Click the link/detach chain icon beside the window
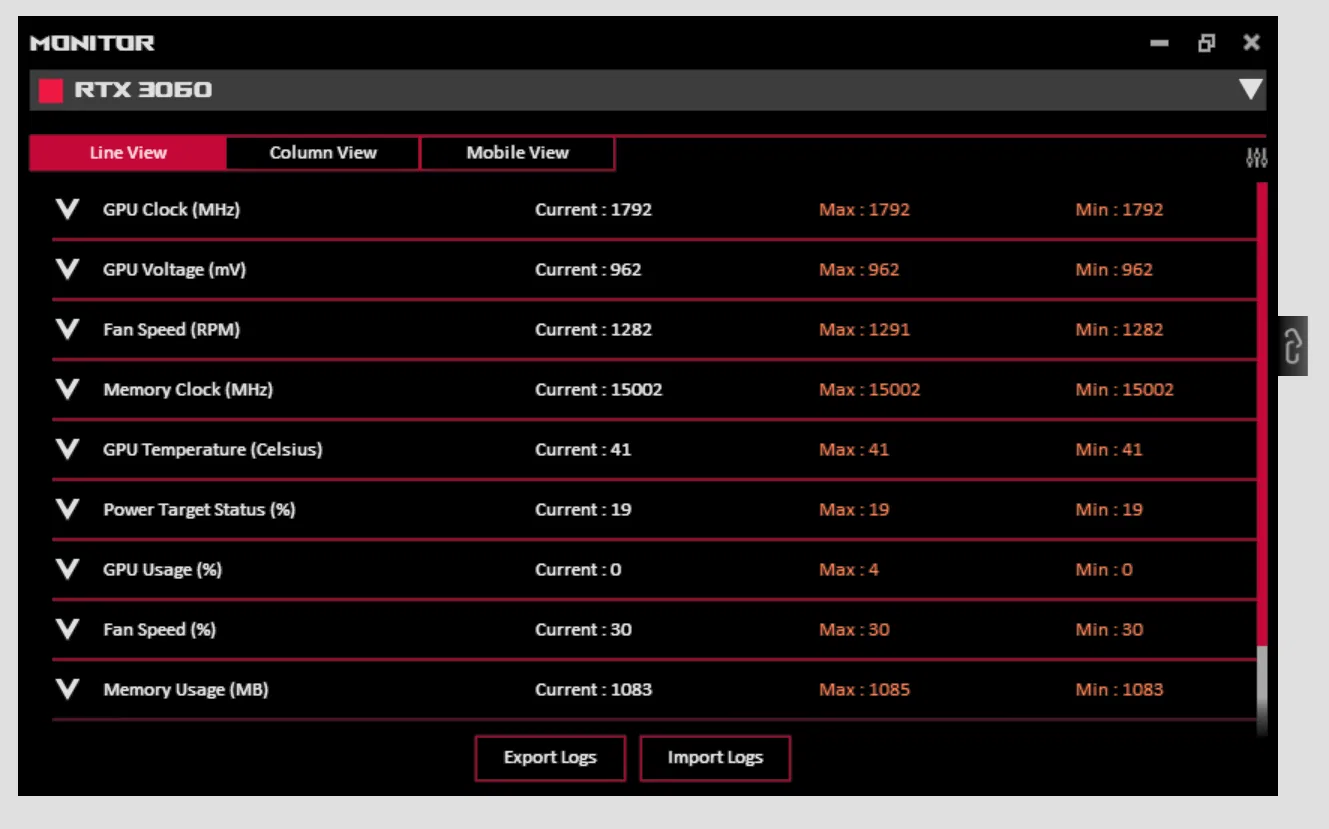Viewport: 1329px width, 829px height. point(1292,346)
